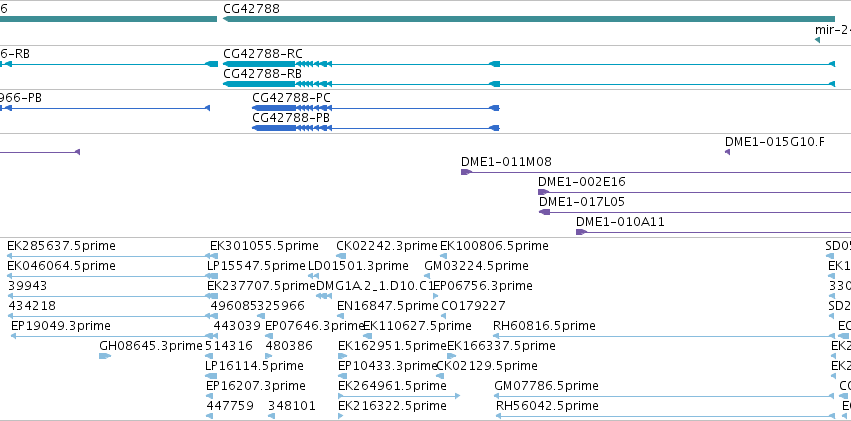Select the DME1-011M08 clone label
The height and width of the screenshot is (421, 851).
pos(506,162)
